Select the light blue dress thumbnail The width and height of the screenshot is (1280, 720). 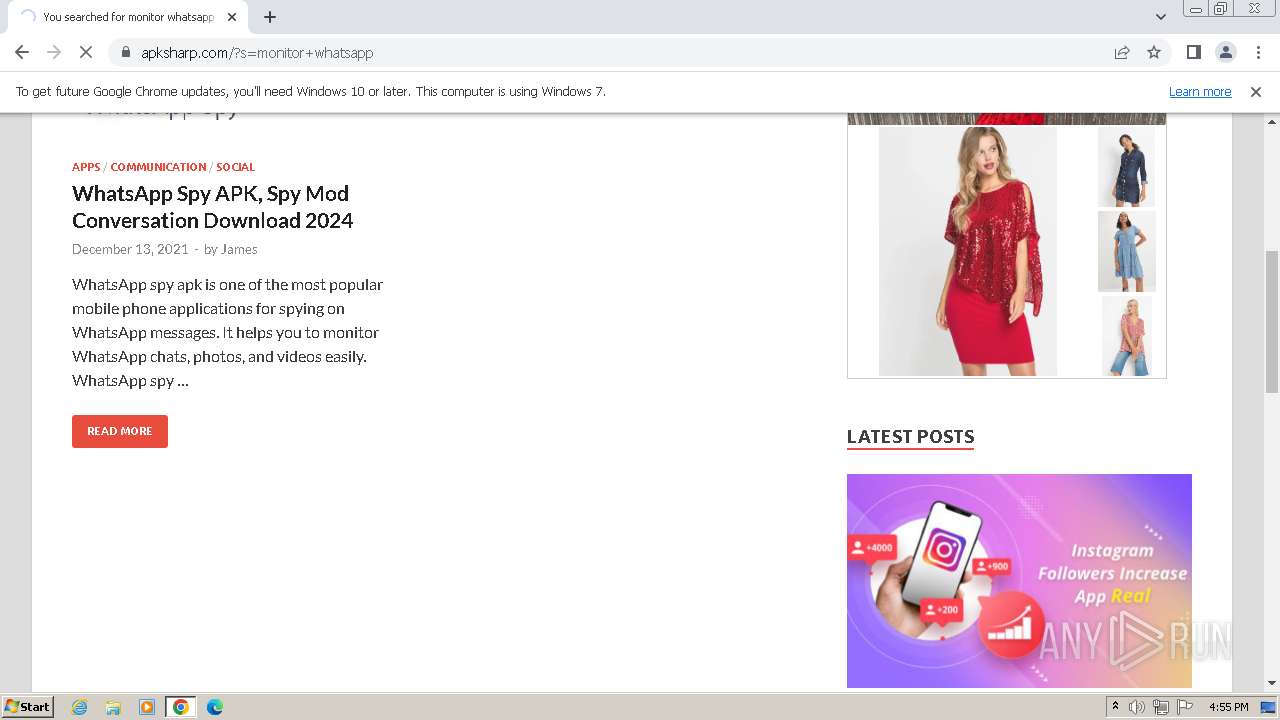pos(1126,251)
